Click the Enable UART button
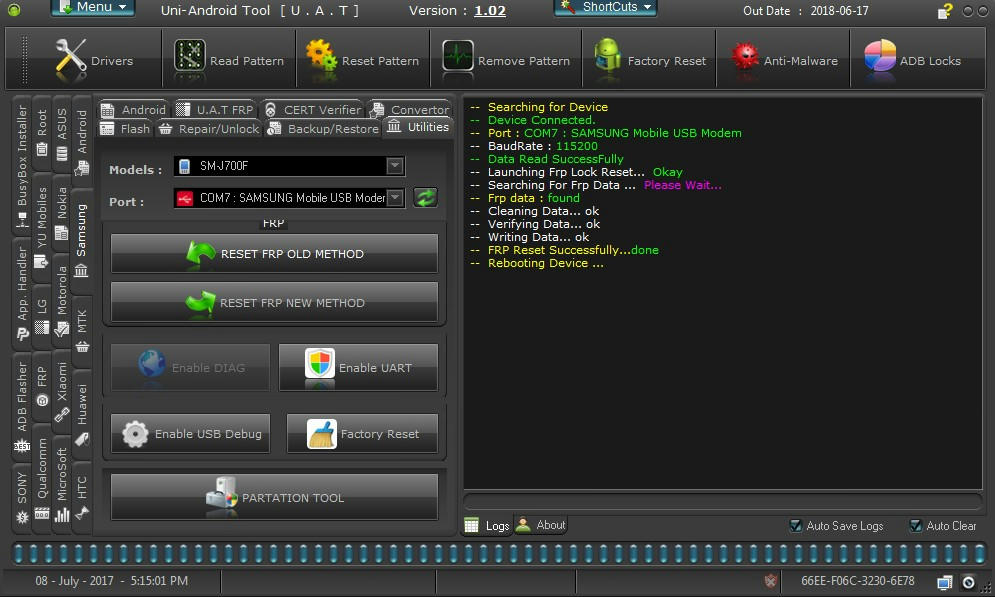Image resolution: width=995 pixels, height=597 pixels. coord(358,367)
